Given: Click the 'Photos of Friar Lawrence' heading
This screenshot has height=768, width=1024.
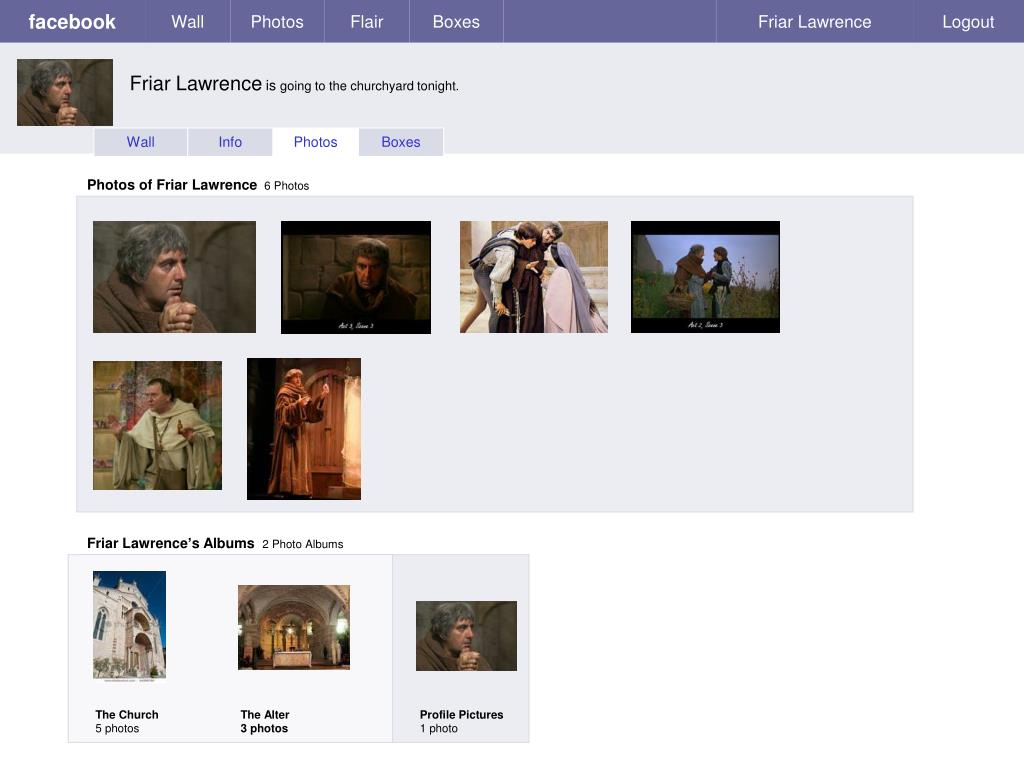Looking at the screenshot, I should point(172,185).
